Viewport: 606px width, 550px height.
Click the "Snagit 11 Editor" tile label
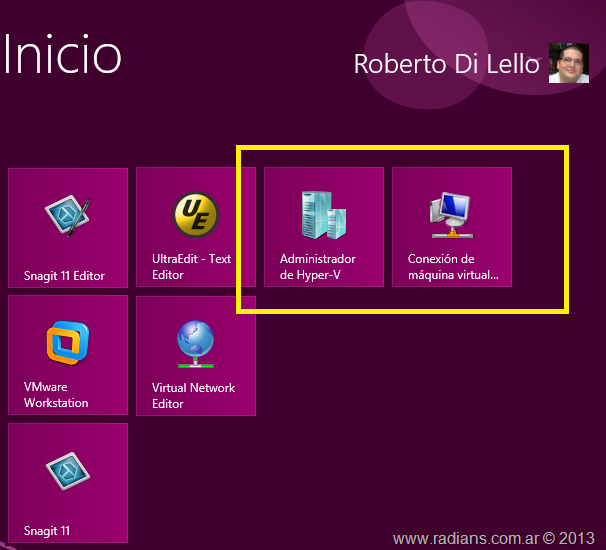point(64,276)
